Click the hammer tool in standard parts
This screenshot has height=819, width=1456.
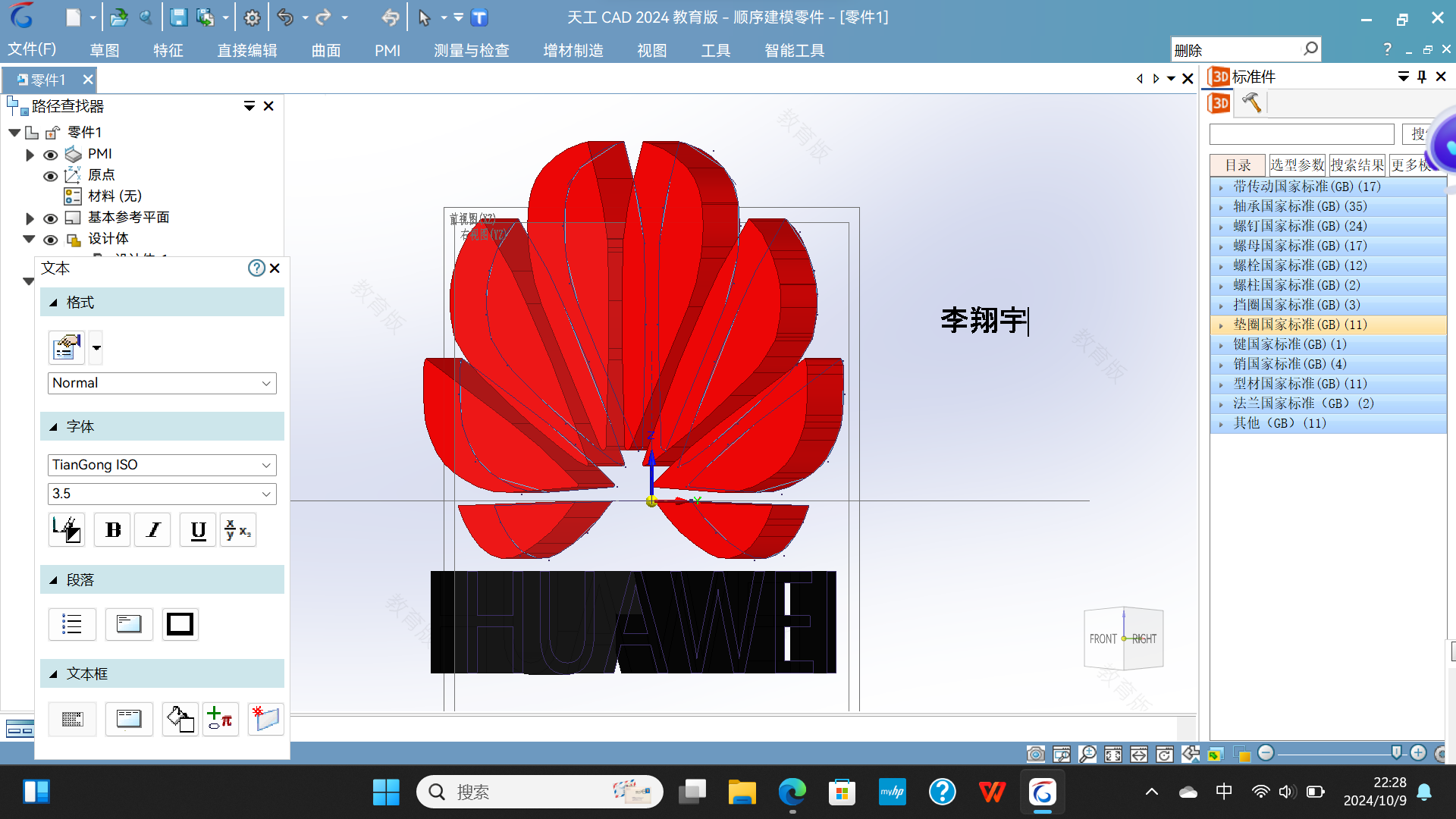click(1251, 102)
